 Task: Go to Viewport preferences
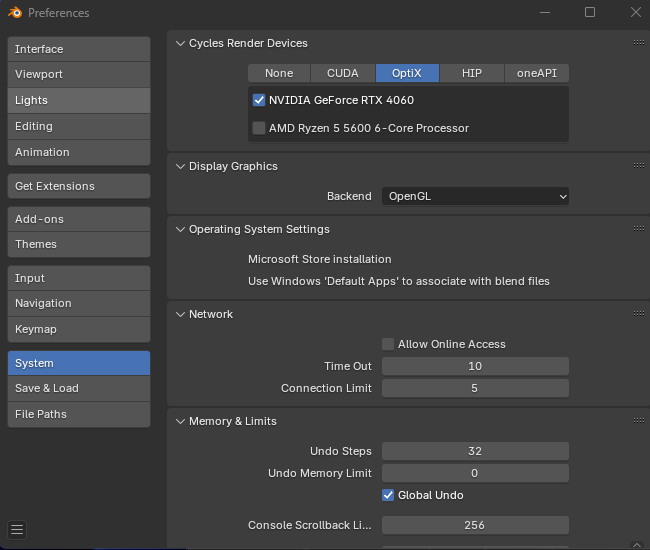pyautogui.click(x=79, y=75)
